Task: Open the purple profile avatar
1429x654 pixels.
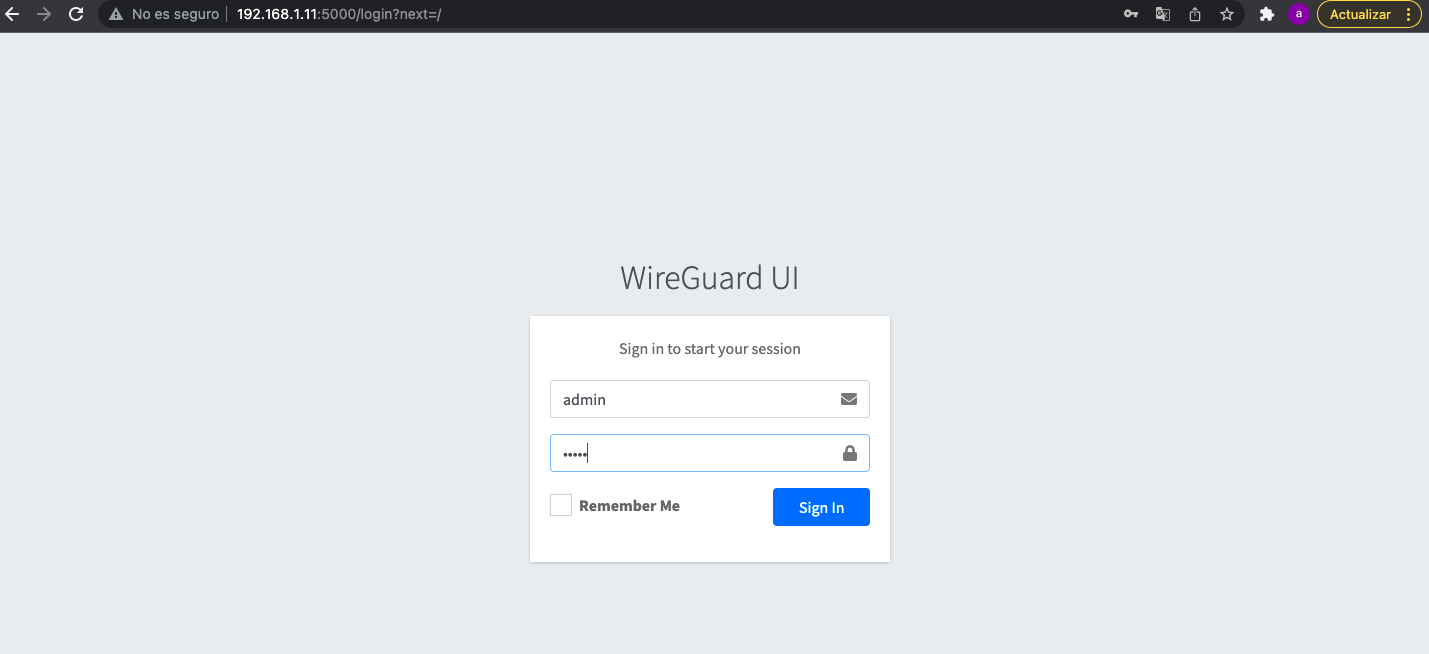Action: click(x=1298, y=14)
